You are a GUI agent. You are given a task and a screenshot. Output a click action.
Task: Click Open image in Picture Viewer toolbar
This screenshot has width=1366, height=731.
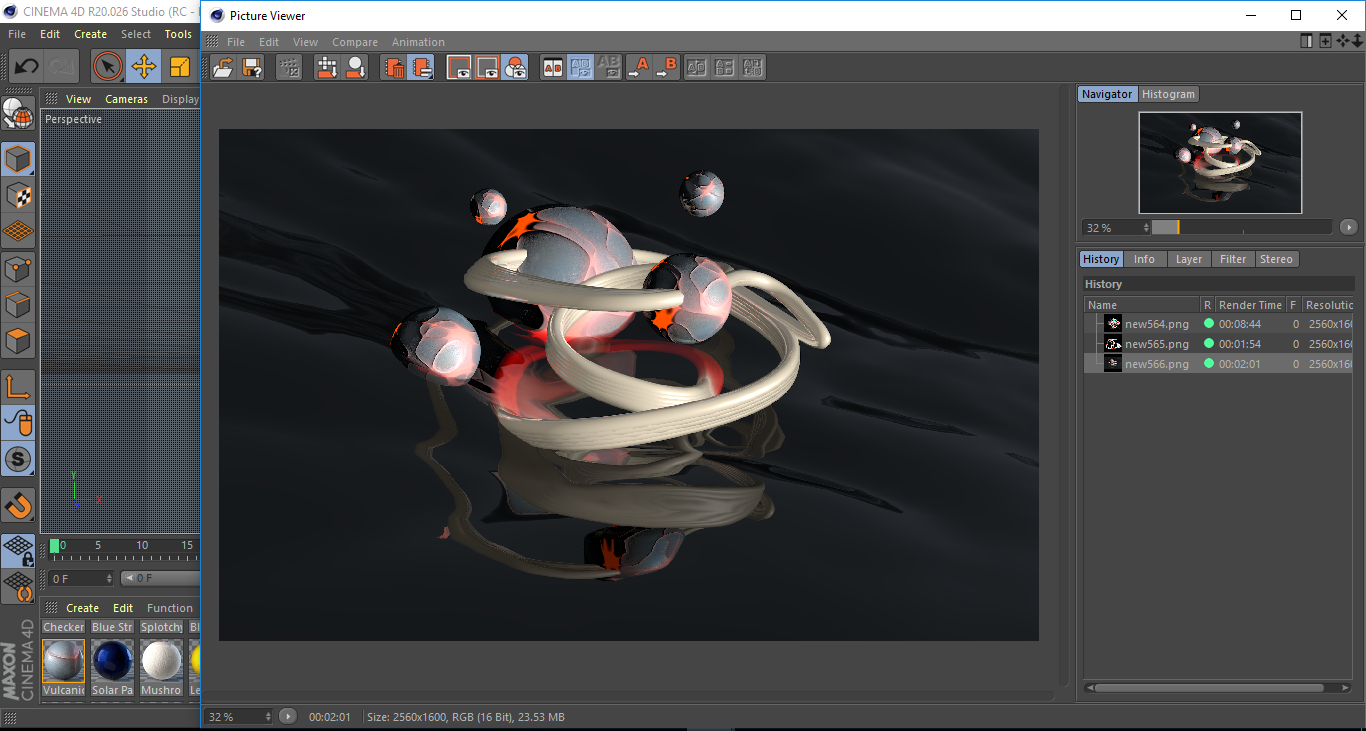pos(224,67)
